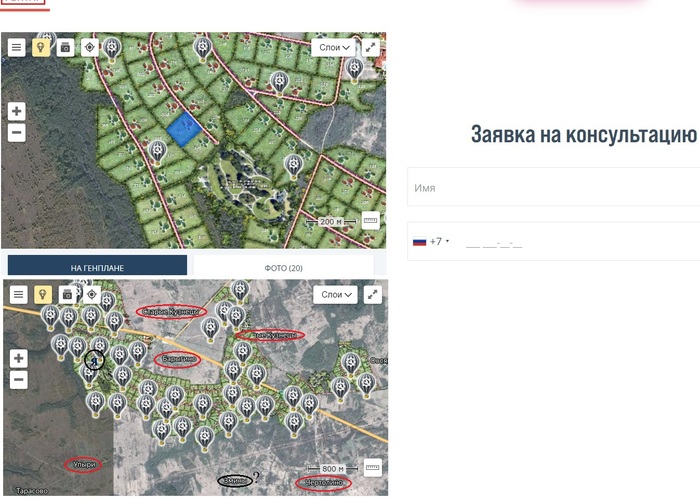The image size is (700, 500).
Task: Activate the ruler tool on lower map
Action: 373,468
